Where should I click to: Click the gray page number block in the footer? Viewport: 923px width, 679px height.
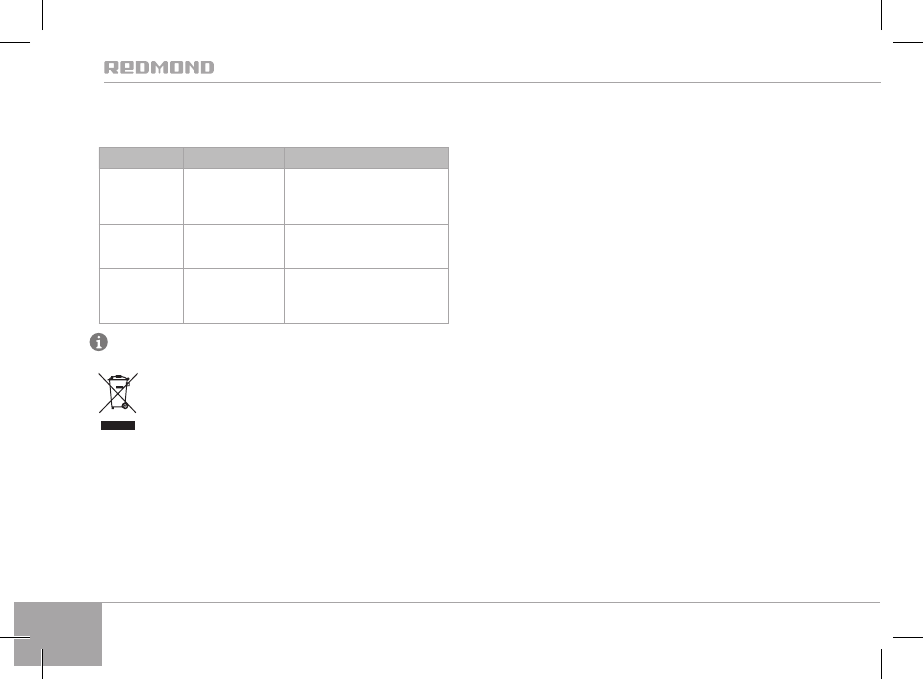(x=59, y=633)
